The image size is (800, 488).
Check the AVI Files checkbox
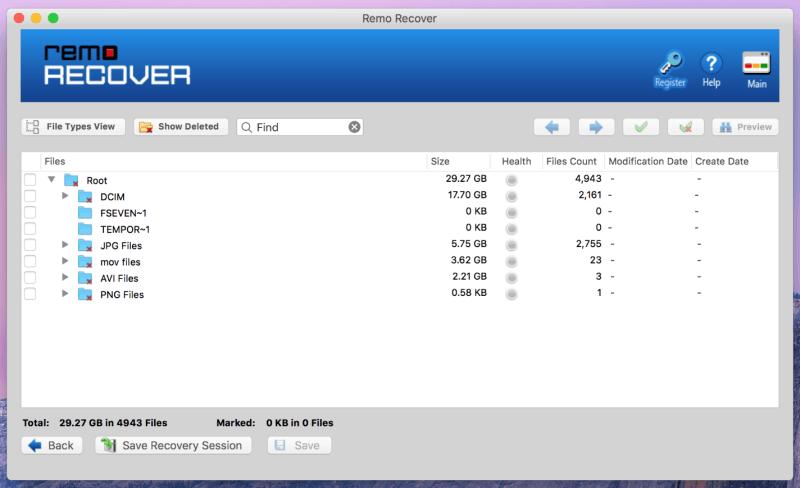pos(30,278)
